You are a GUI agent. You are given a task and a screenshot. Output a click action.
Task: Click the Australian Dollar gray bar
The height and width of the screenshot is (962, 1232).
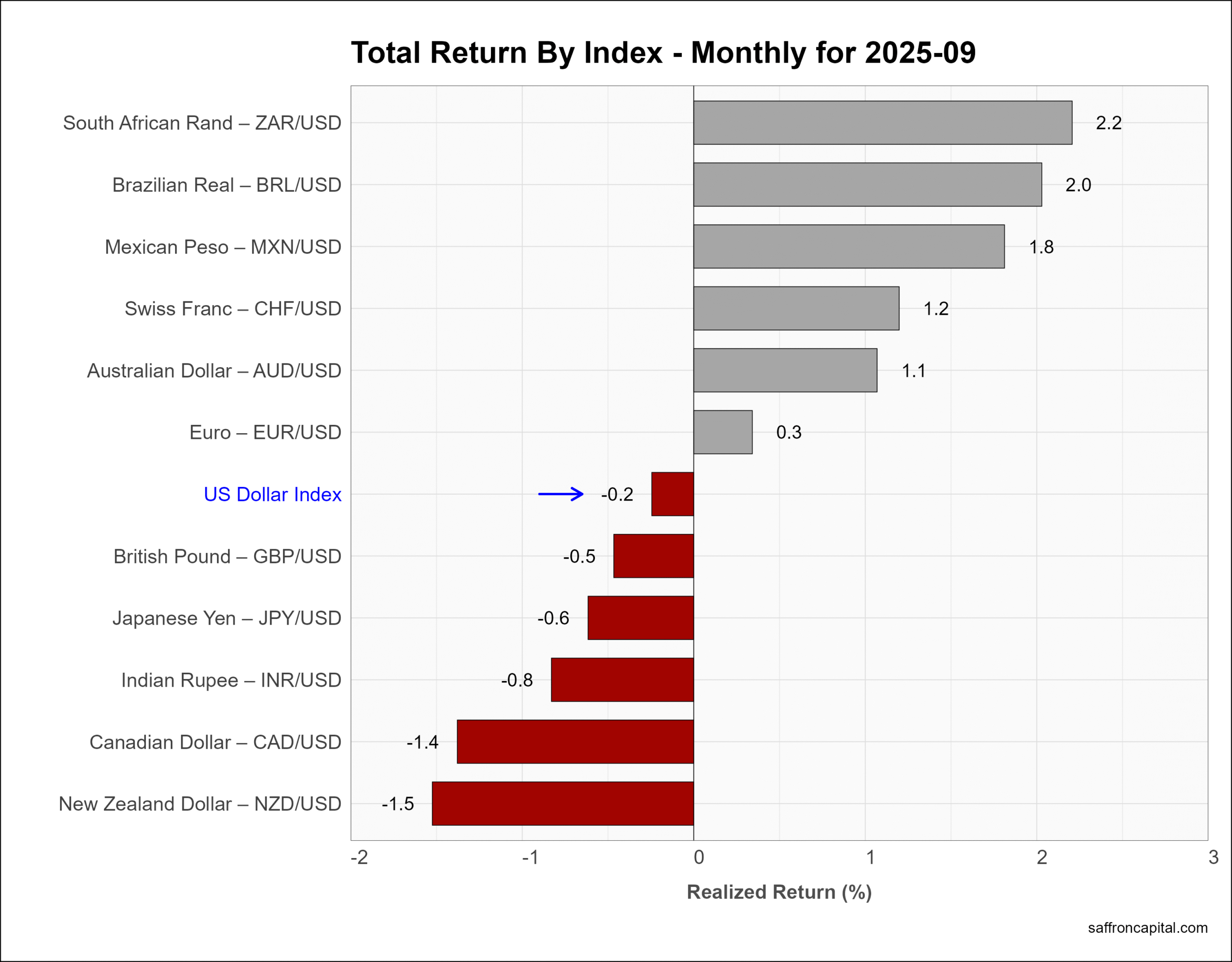[784, 370]
